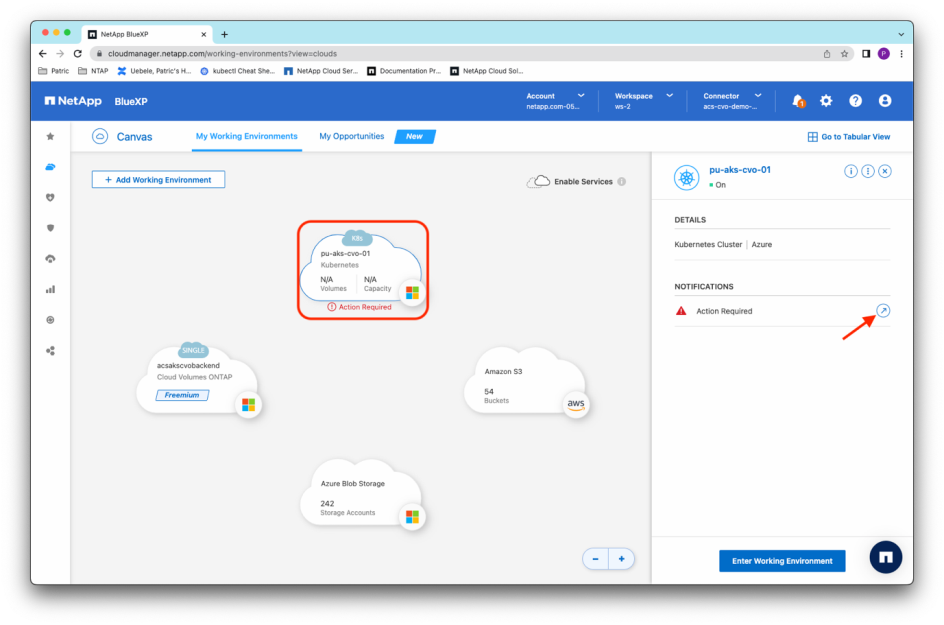This screenshot has height=625, width=944.
Task: Select My Working Environments tab
Action: click(246, 136)
